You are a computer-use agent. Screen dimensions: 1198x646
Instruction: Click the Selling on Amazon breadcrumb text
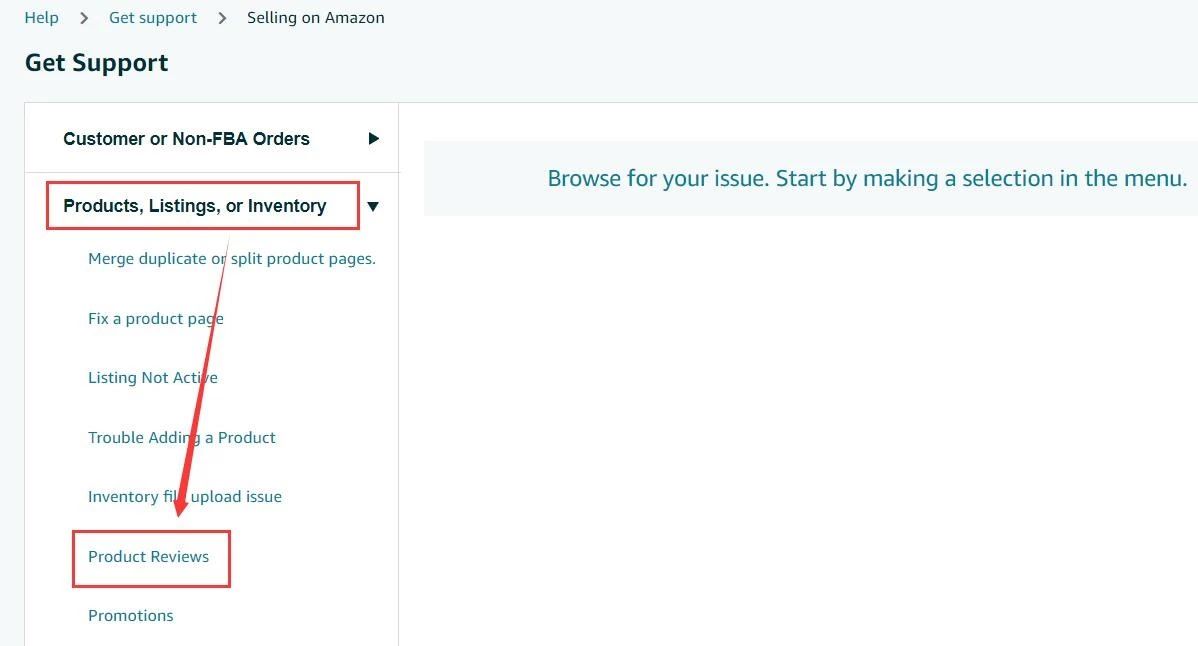coord(315,18)
